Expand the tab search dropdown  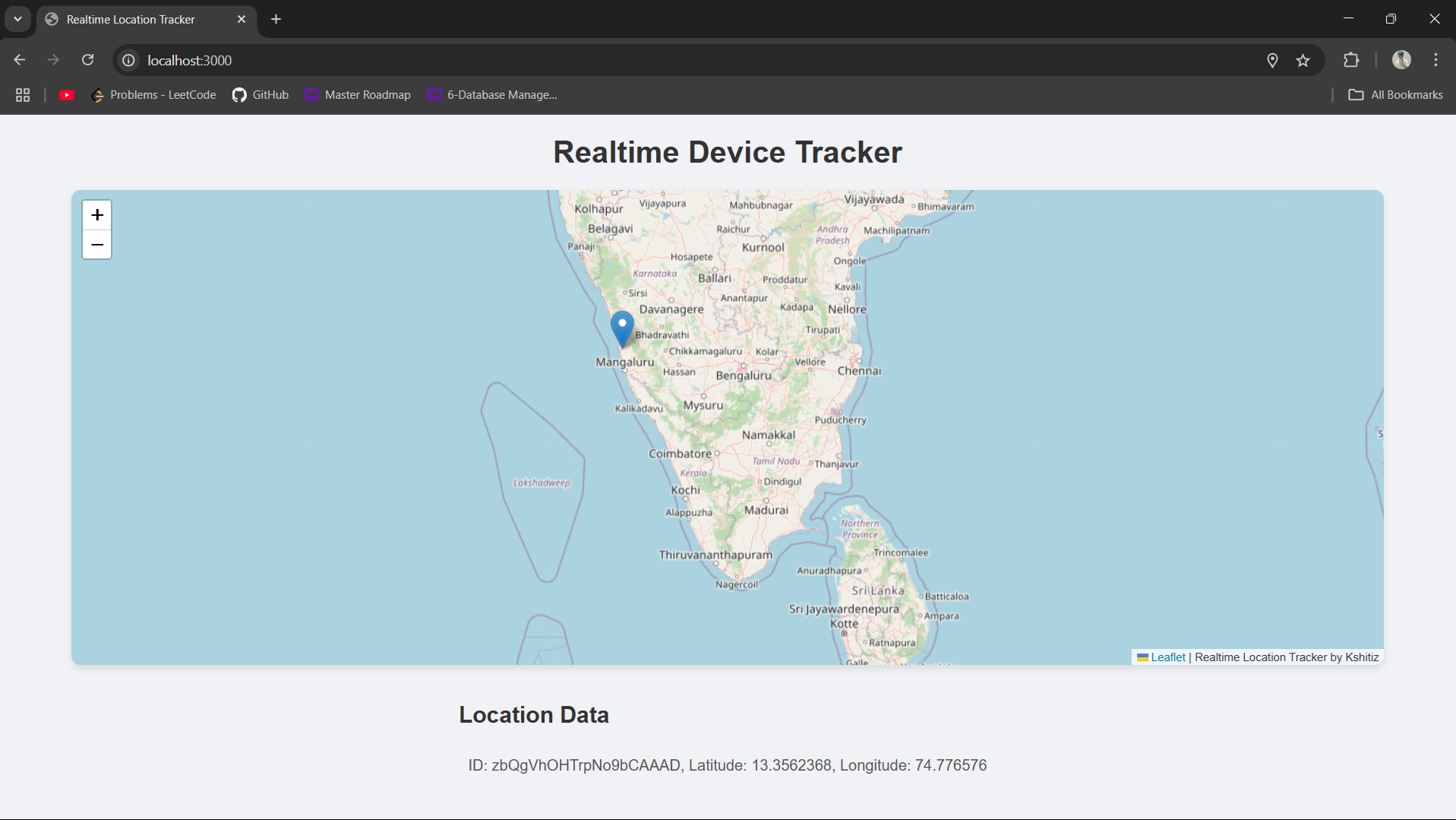click(x=17, y=19)
